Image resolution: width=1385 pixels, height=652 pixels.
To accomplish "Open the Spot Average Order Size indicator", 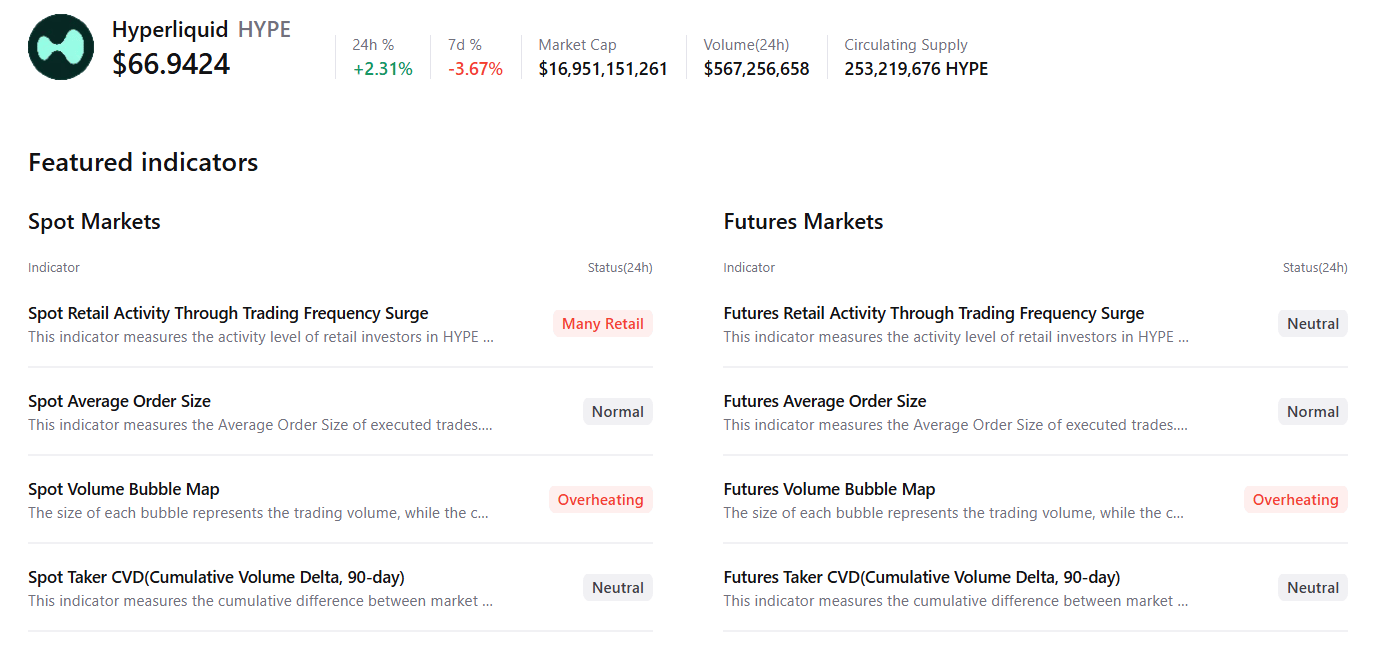I will point(119,401).
